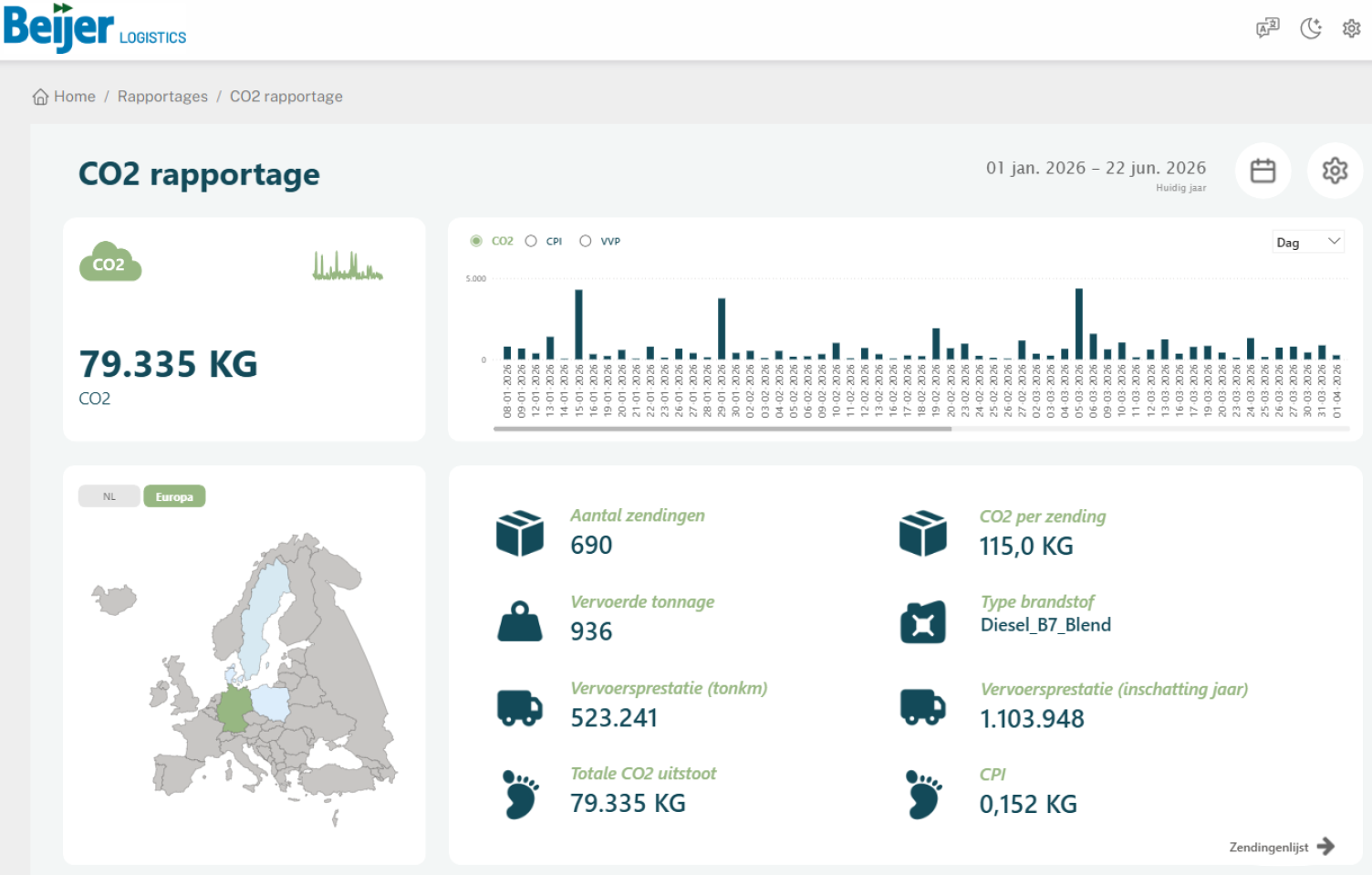The image size is (1372, 875).
Task: Click the CPI value 0,152 KG
Action: click(1028, 805)
